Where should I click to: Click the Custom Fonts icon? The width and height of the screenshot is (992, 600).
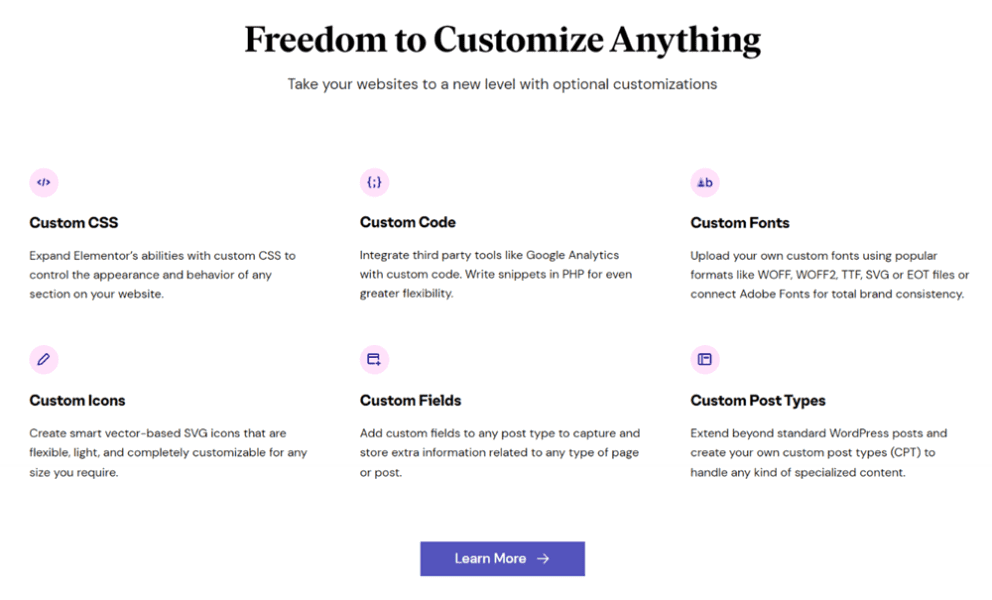(x=704, y=182)
